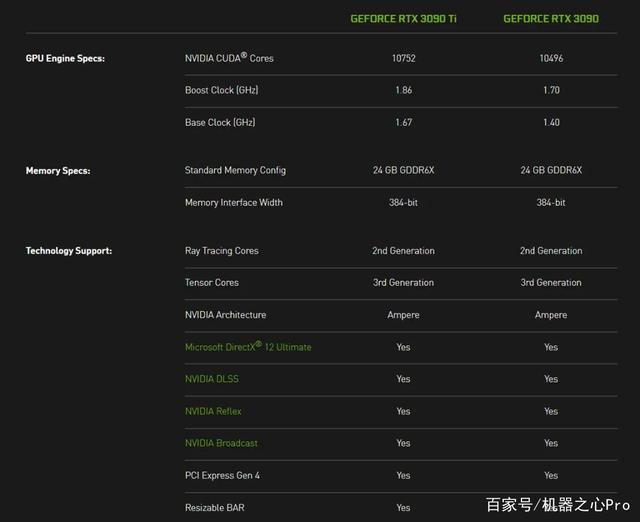Click the NVIDIA Architecture row label
The image size is (640, 522).
(x=225, y=315)
